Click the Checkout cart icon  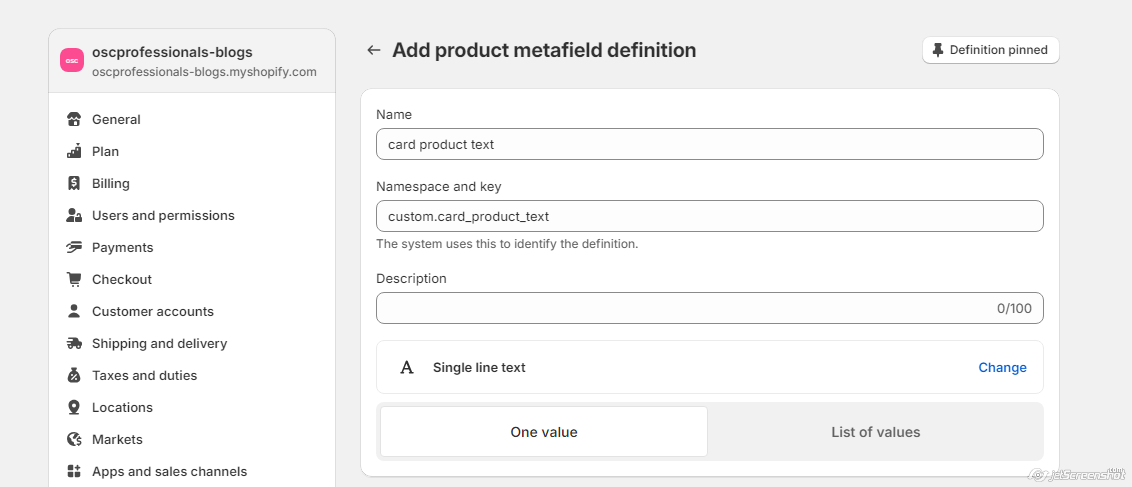point(74,279)
